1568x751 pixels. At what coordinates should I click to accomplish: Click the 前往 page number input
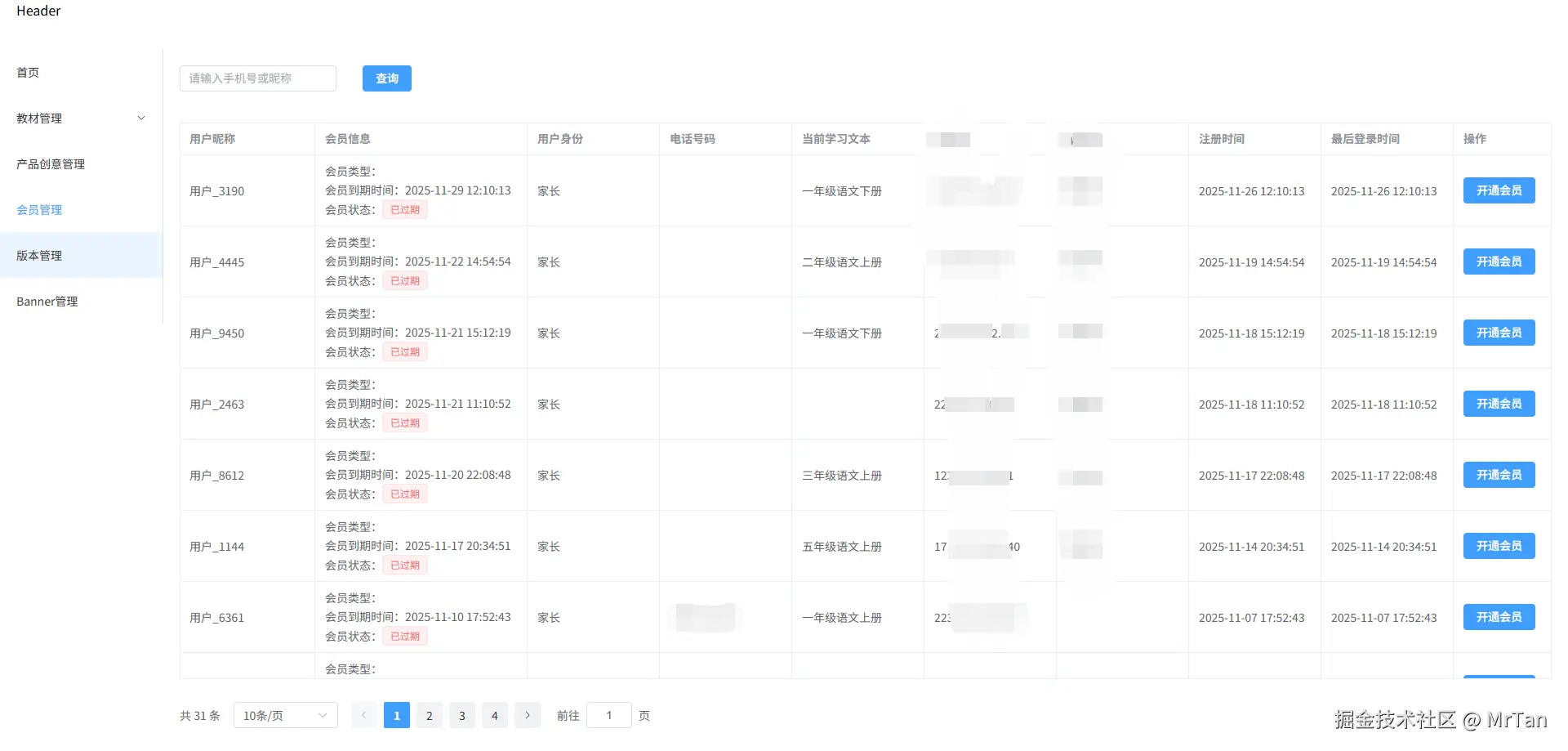[x=609, y=715]
